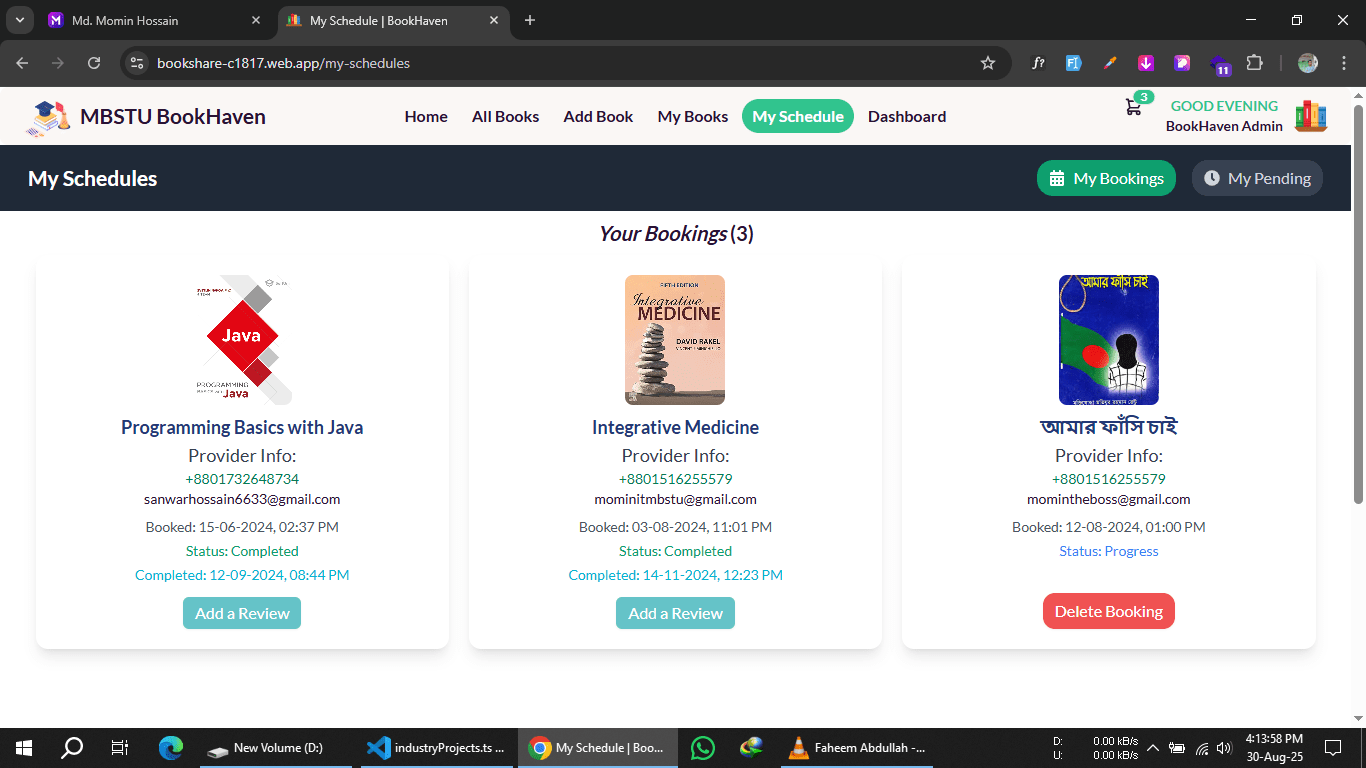The width and height of the screenshot is (1366, 768).
Task: Open the Dashboard nav item
Action: 907,116
